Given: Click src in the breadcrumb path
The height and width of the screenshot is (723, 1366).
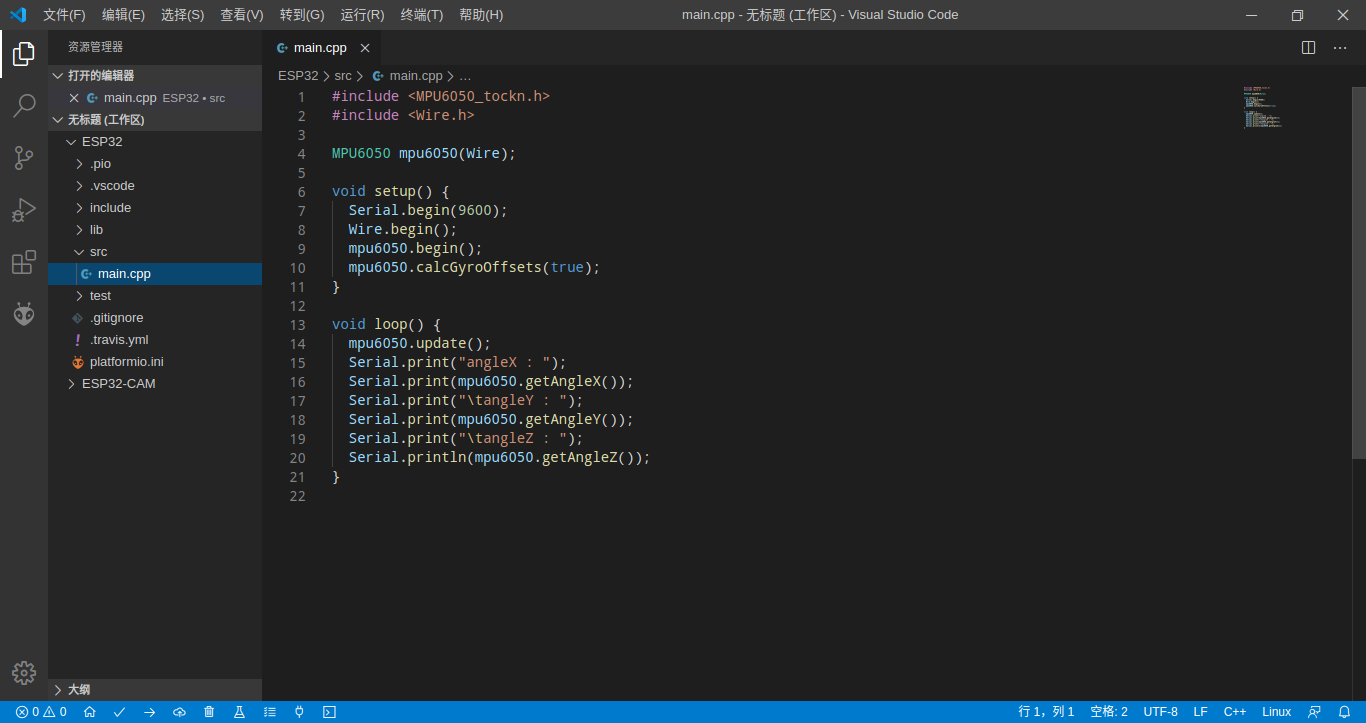Looking at the screenshot, I should click(343, 76).
